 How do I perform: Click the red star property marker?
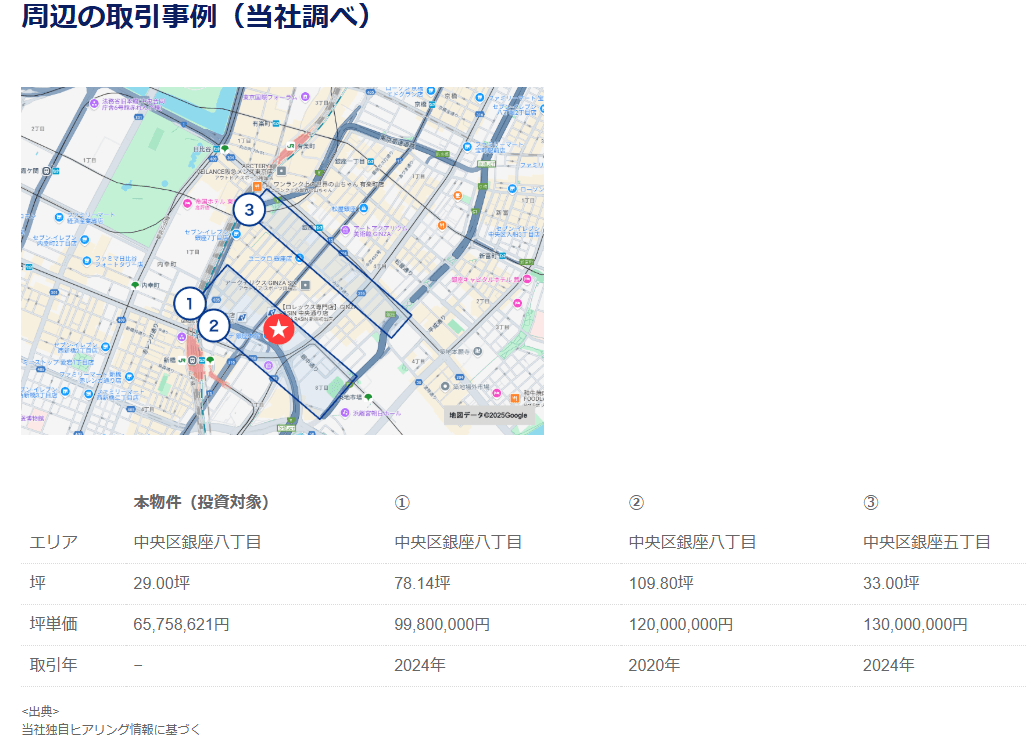click(x=279, y=329)
